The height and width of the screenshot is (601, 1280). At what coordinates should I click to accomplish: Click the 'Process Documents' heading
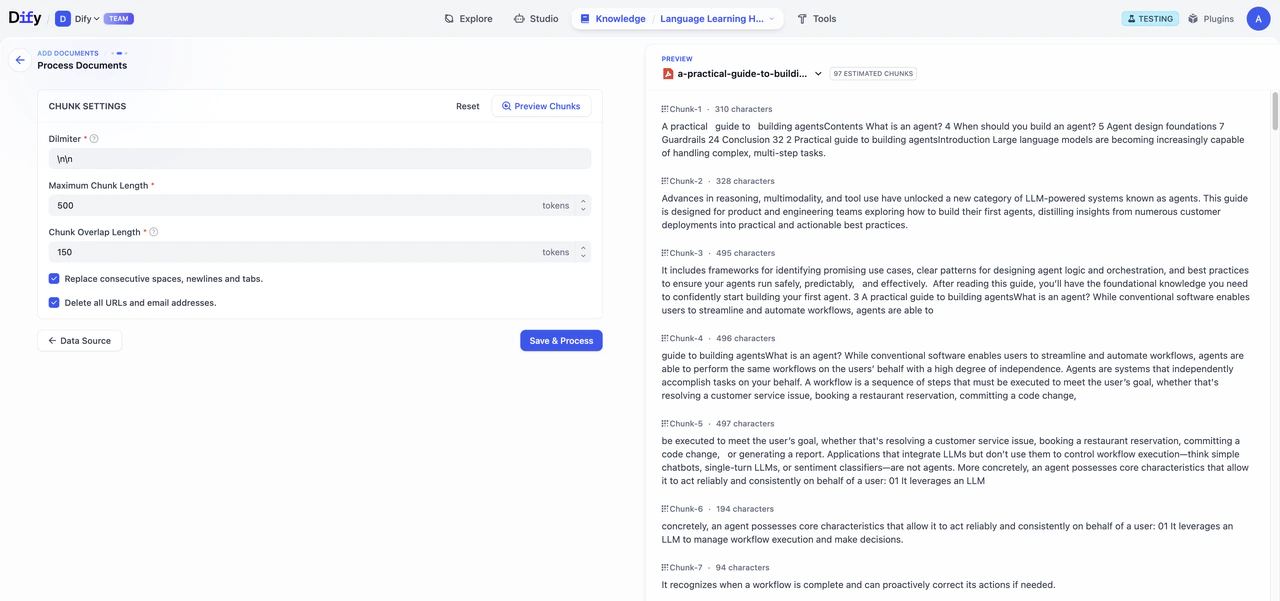(82, 65)
